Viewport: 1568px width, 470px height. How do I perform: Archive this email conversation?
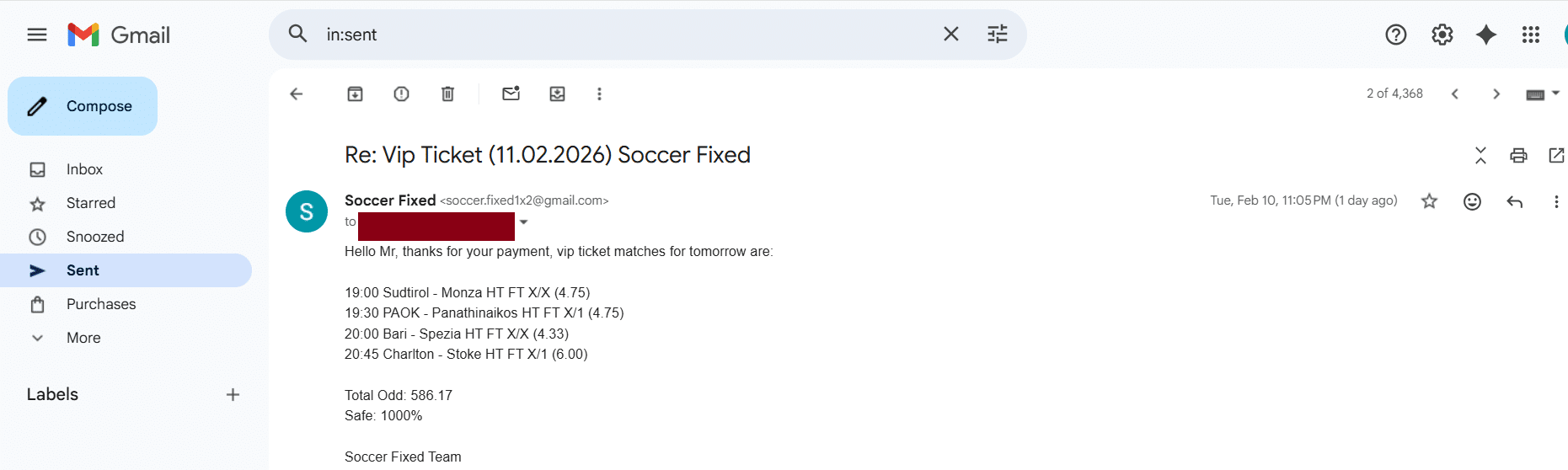355,94
